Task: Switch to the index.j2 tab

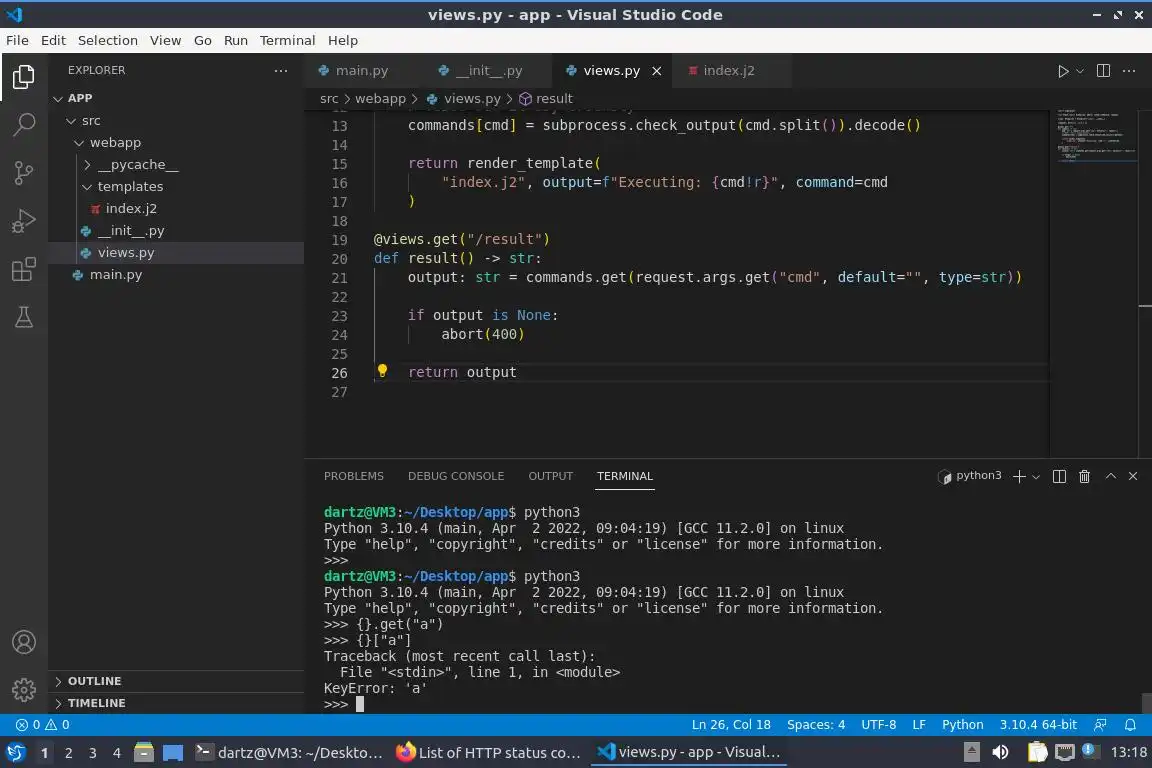Action: point(729,71)
